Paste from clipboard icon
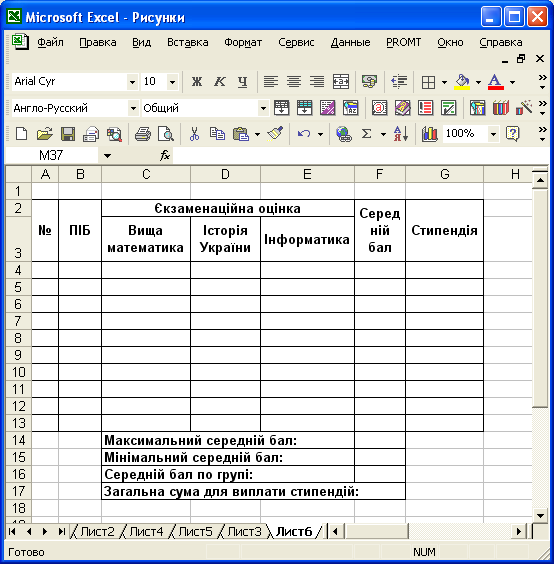The image size is (554, 564). pyautogui.click(x=241, y=134)
